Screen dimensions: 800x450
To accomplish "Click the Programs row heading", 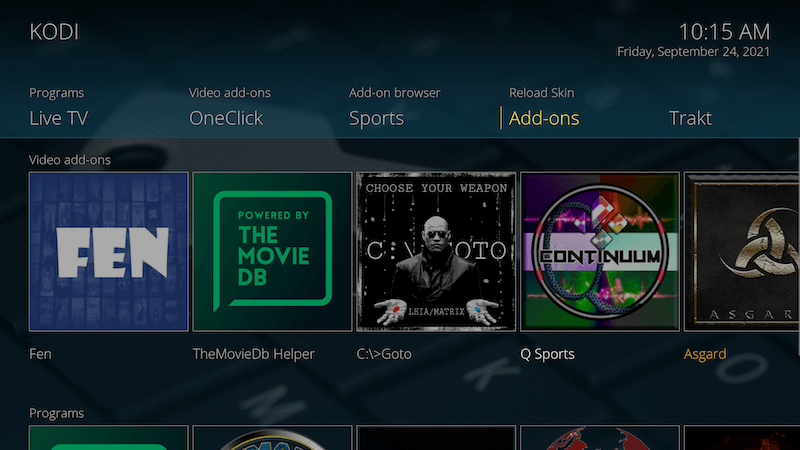I will [57, 413].
